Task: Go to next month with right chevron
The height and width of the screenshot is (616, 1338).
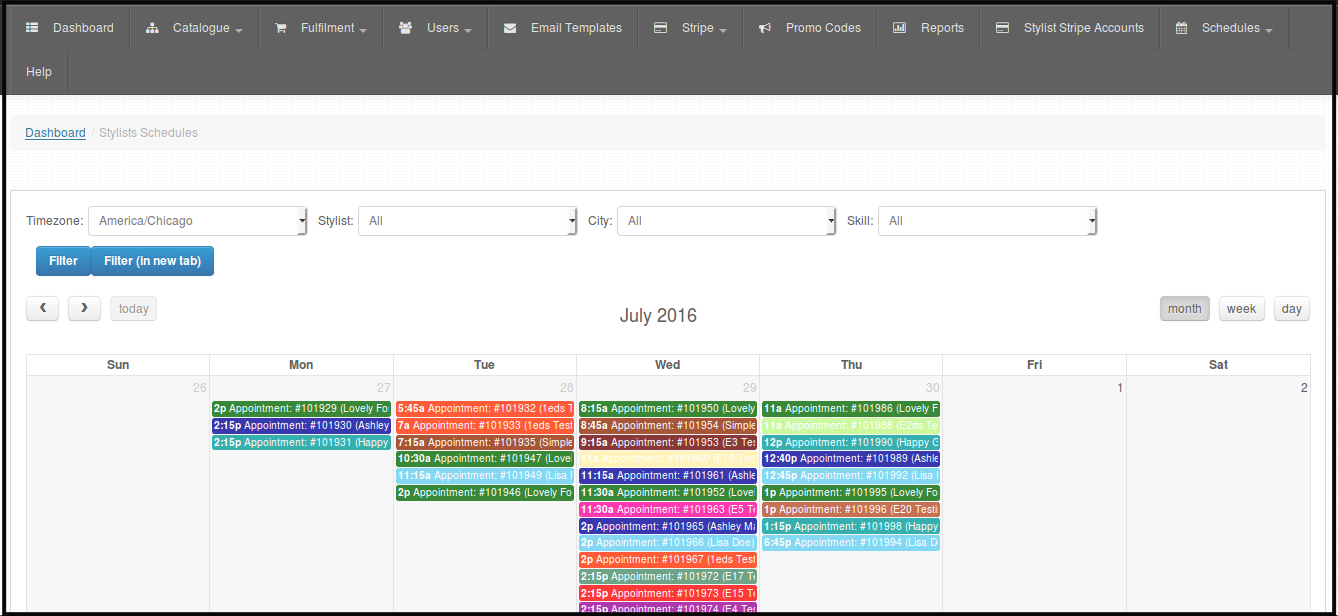Action: [x=84, y=308]
